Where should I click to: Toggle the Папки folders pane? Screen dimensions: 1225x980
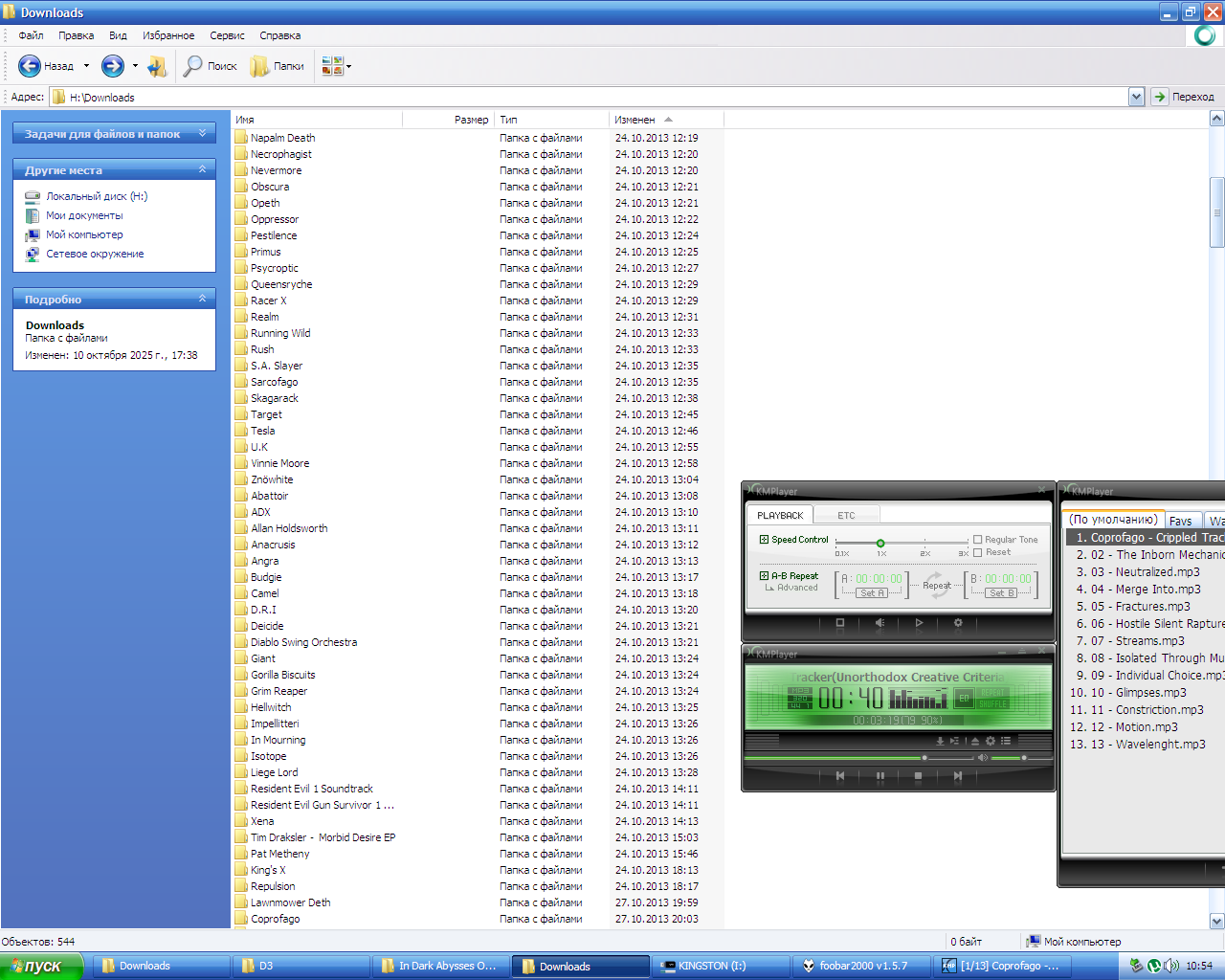pos(278,66)
